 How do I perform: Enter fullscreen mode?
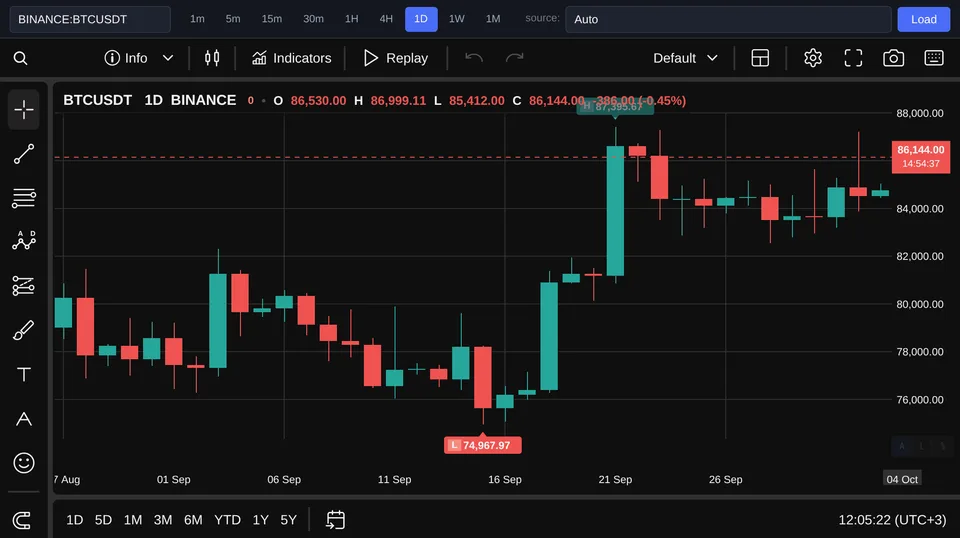853,58
